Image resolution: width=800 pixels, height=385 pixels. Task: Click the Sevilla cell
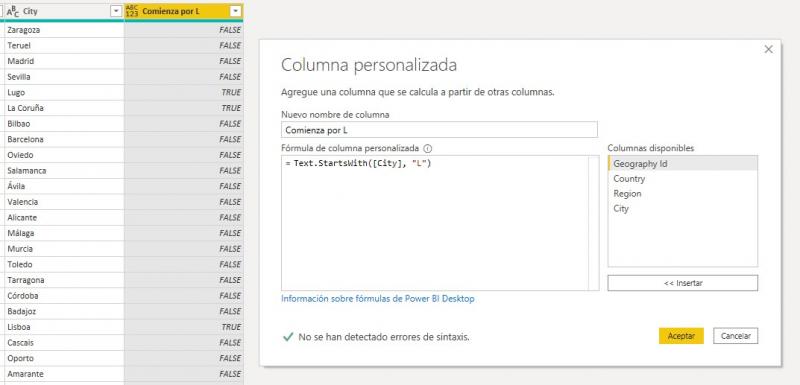(64, 77)
